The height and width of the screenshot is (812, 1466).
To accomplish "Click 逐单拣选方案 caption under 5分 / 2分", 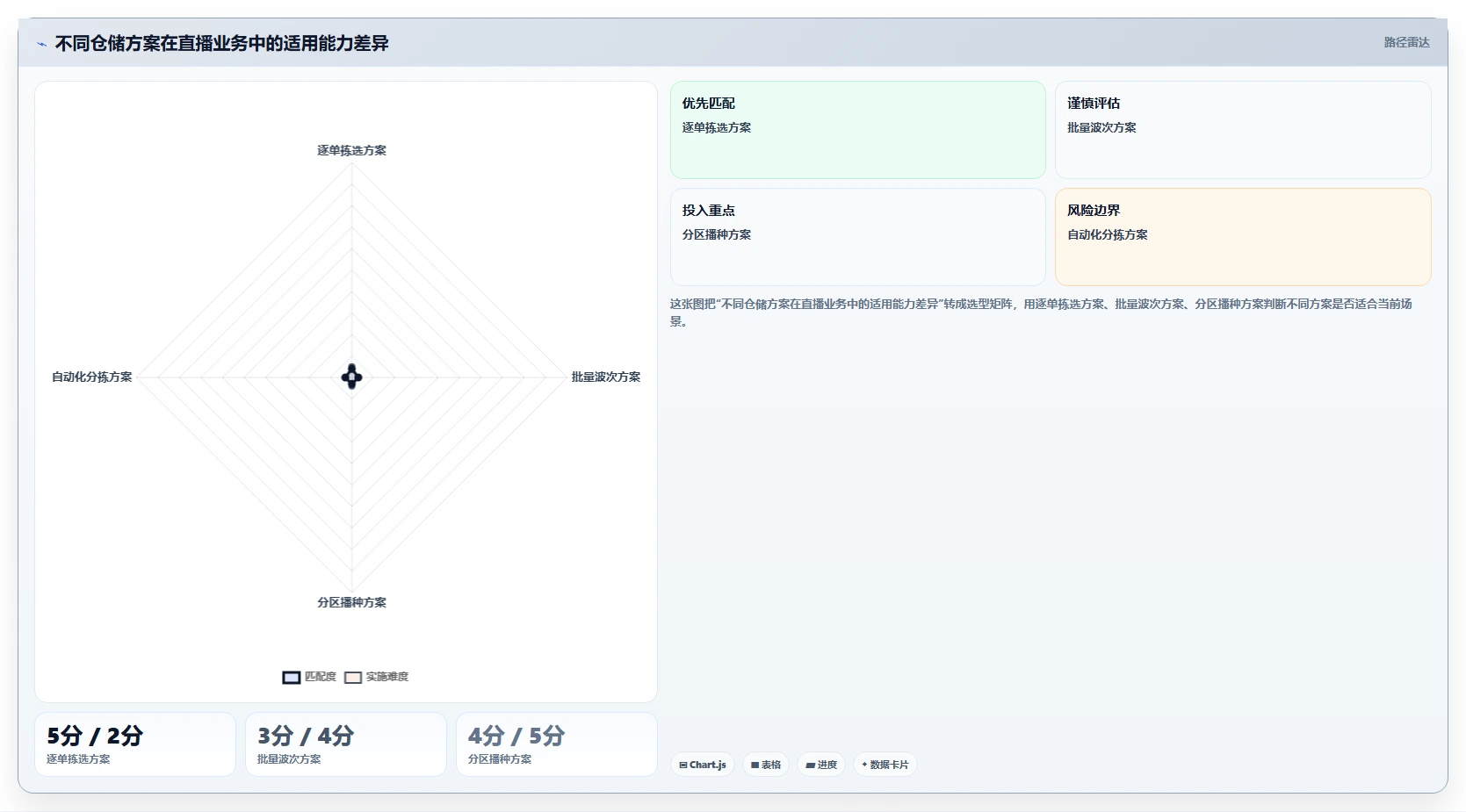I will pyautogui.click(x=78, y=759).
